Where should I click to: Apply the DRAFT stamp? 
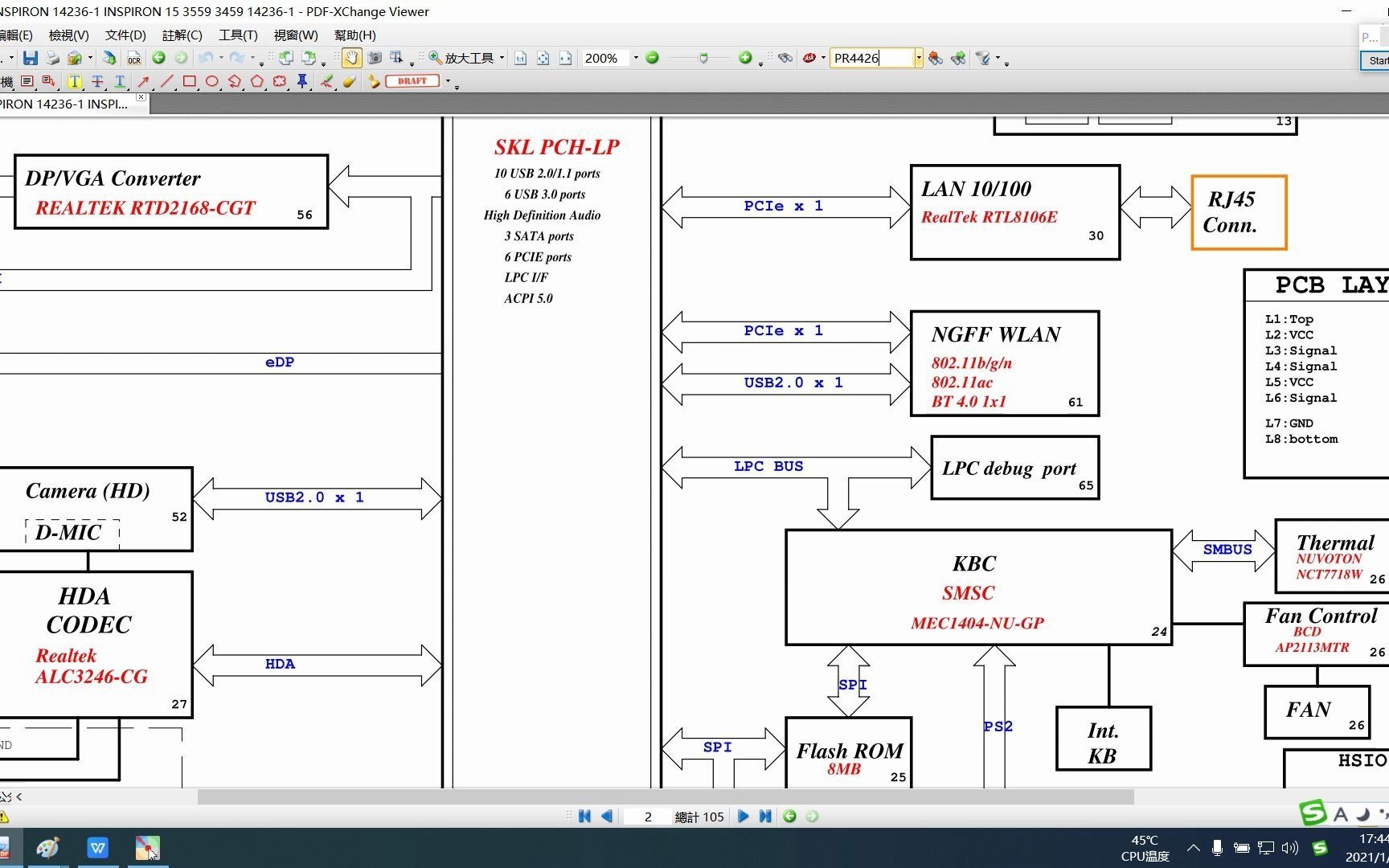click(412, 81)
